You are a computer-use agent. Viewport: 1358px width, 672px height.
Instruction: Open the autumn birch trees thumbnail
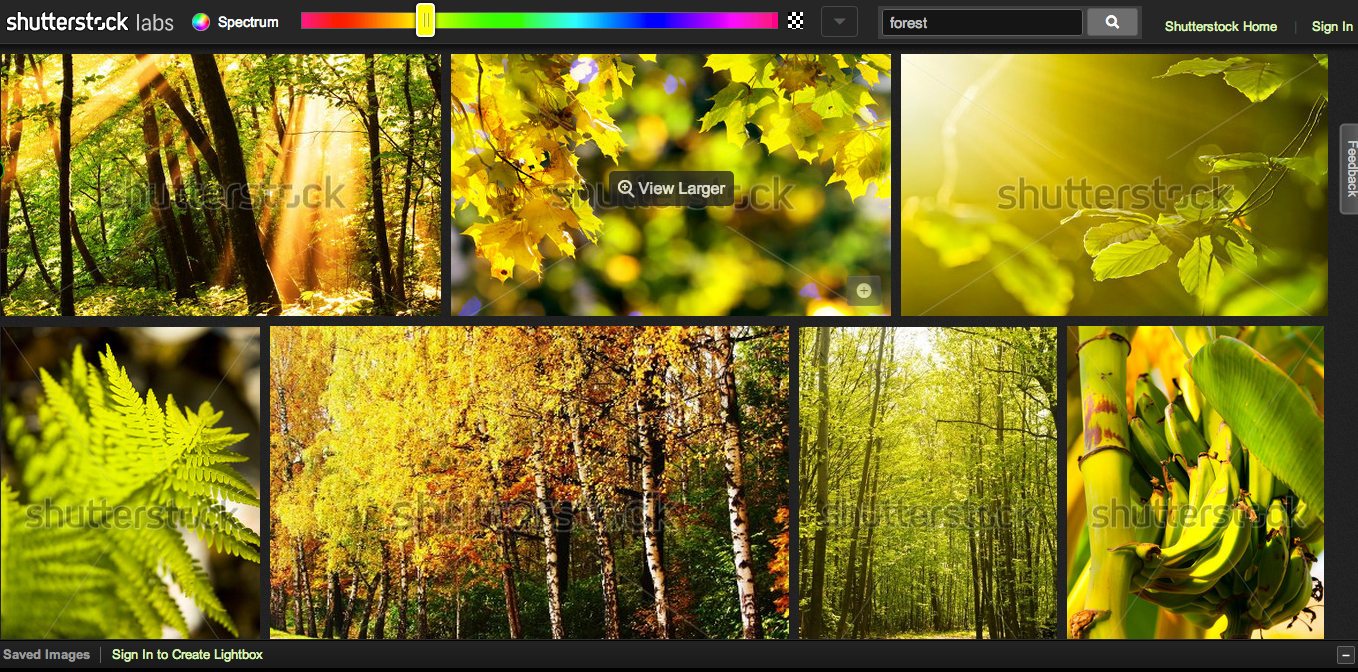pyautogui.click(x=529, y=482)
